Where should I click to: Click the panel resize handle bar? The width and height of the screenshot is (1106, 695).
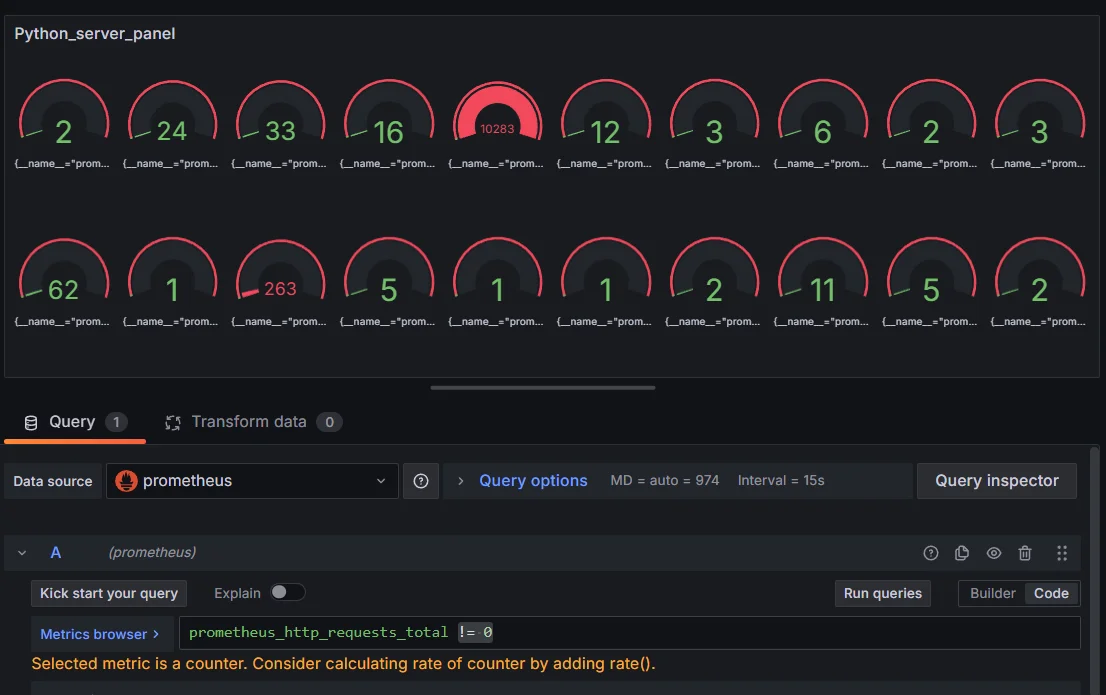(542, 387)
